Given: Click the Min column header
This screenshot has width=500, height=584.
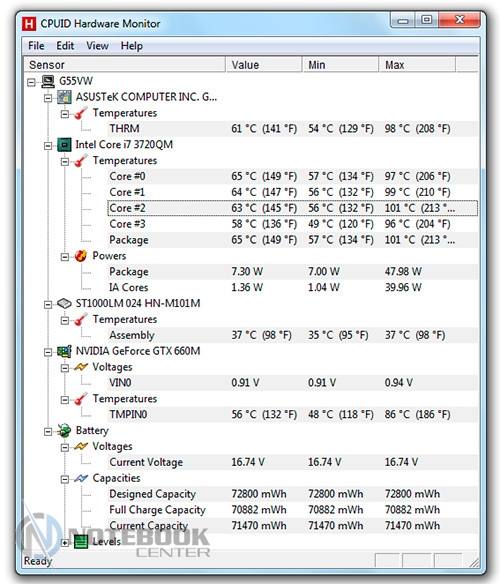Looking at the screenshot, I should (x=341, y=65).
